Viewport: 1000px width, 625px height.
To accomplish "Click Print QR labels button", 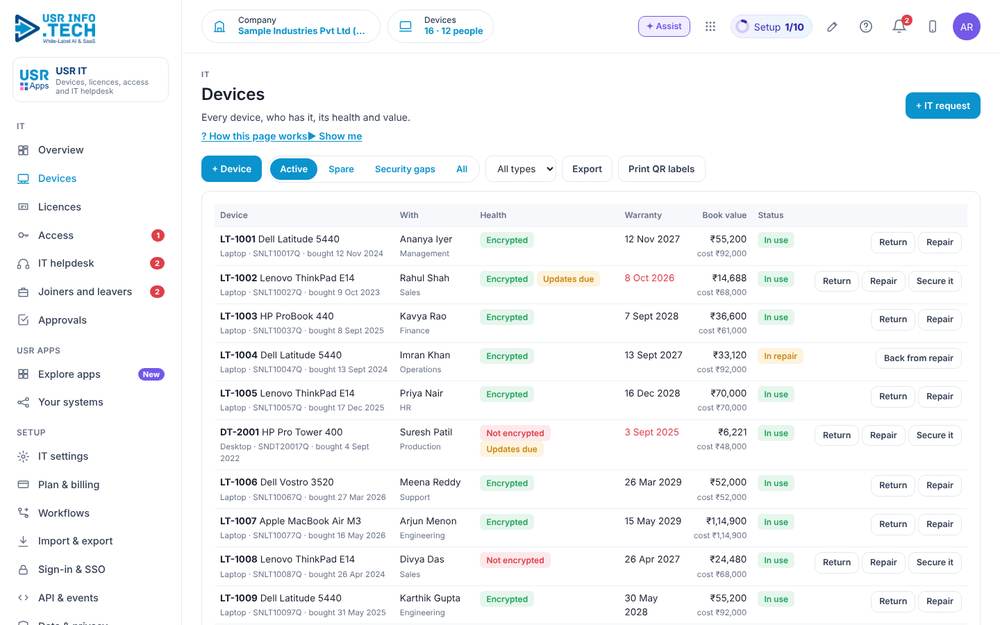I will pyautogui.click(x=661, y=169).
